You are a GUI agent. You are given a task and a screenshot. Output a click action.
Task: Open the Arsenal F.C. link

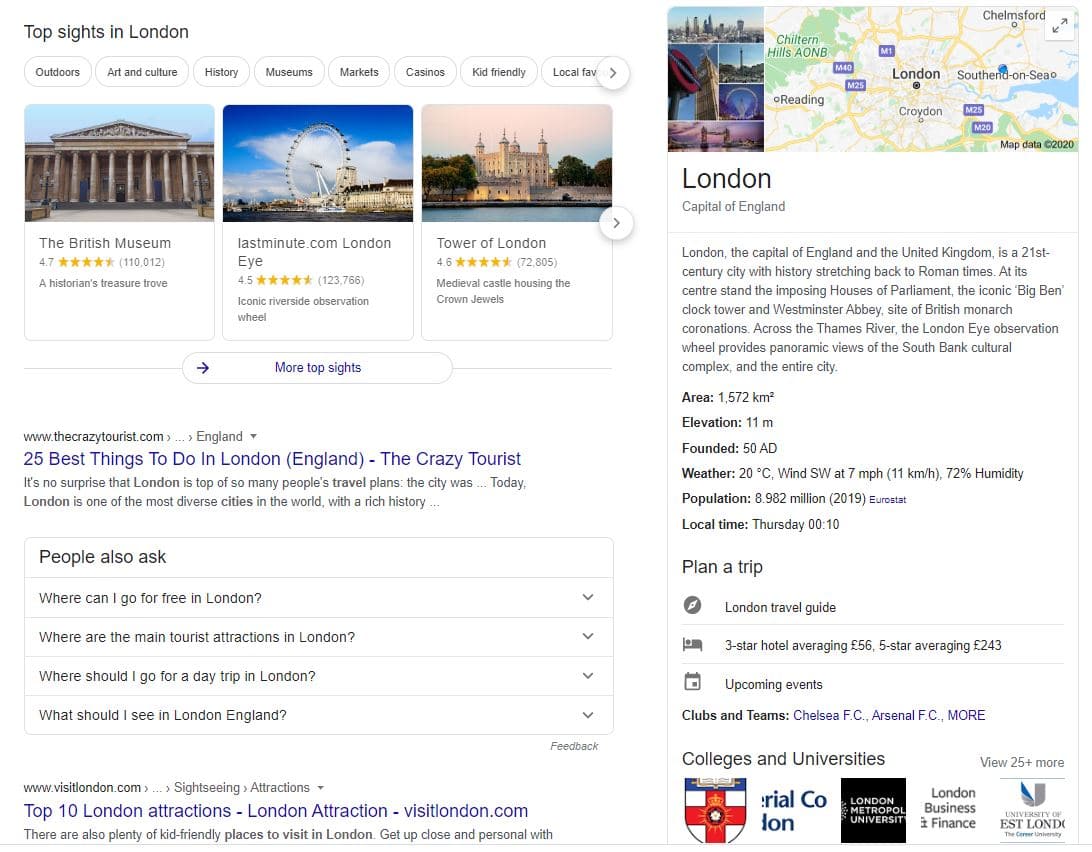[x=905, y=715]
